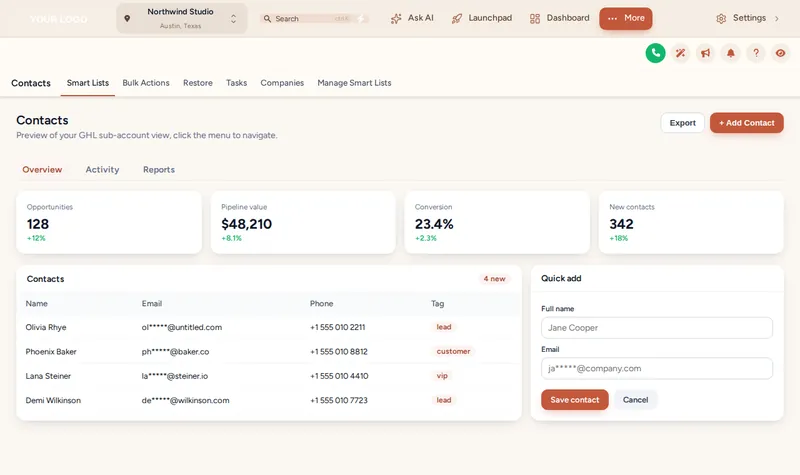Click email ph*****@baker.co
The image size is (800, 475).
click(175, 352)
